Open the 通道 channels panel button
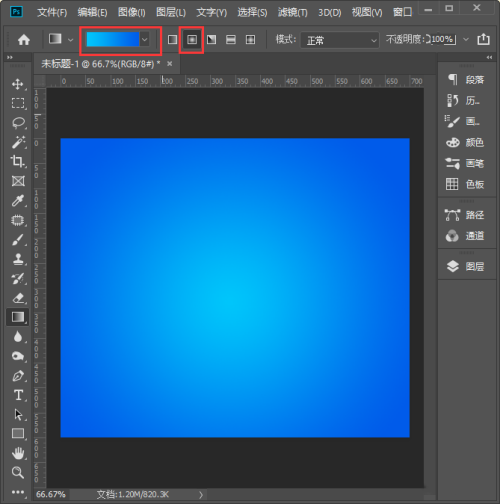 (x=466, y=236)
